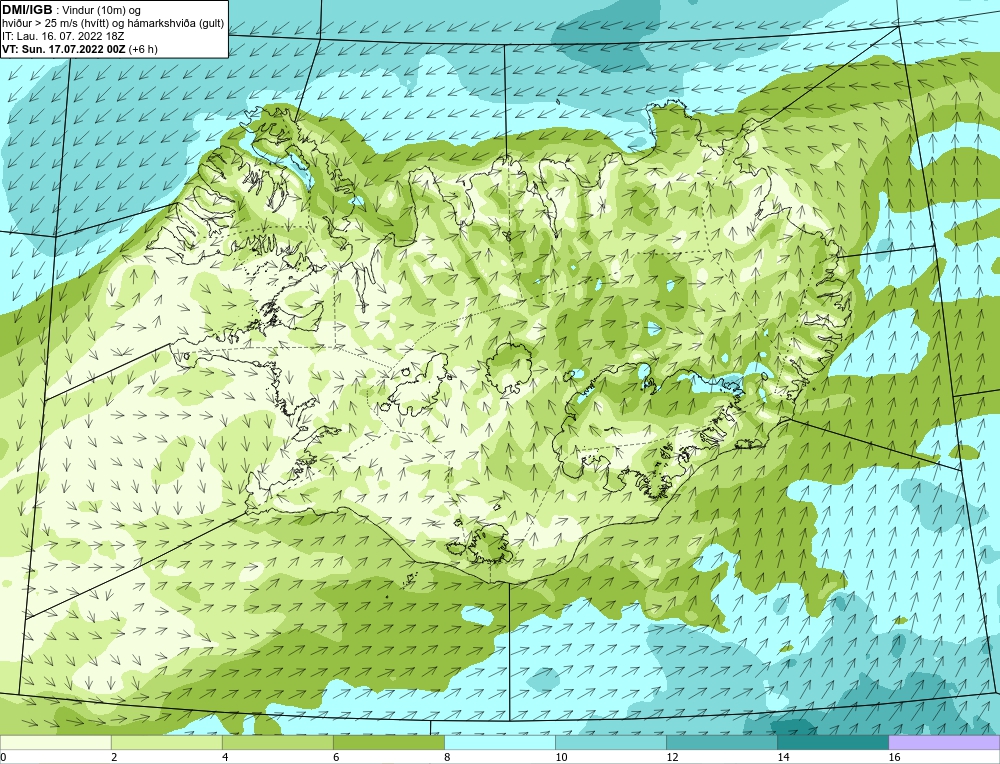Click the 2–4 m/s light green legend swatch

[x=166, y=742]
